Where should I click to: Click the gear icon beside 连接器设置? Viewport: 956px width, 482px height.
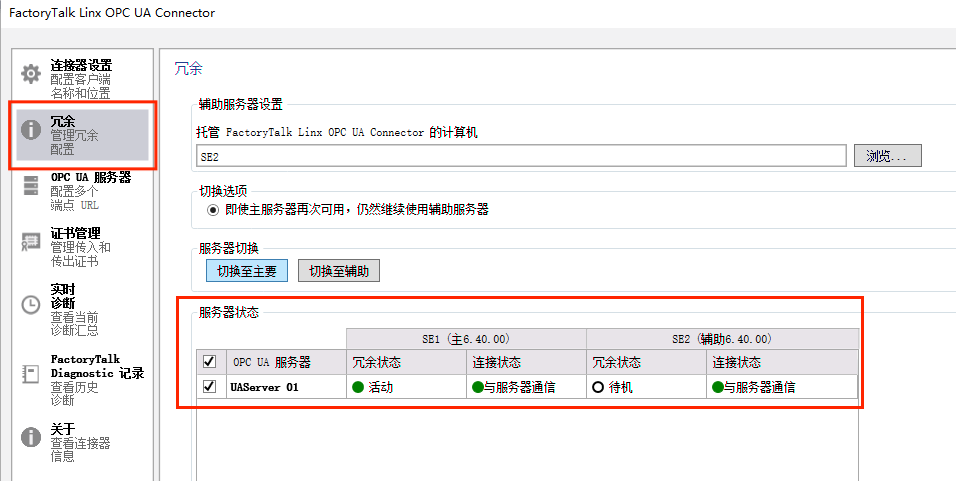[x=31, y=74]
